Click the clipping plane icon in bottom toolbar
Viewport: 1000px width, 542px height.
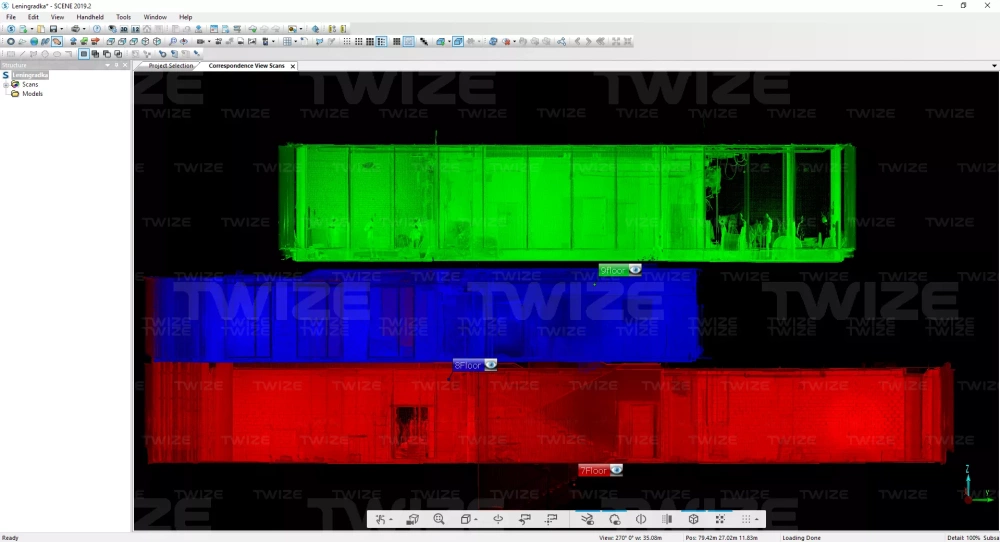(641, 519)
